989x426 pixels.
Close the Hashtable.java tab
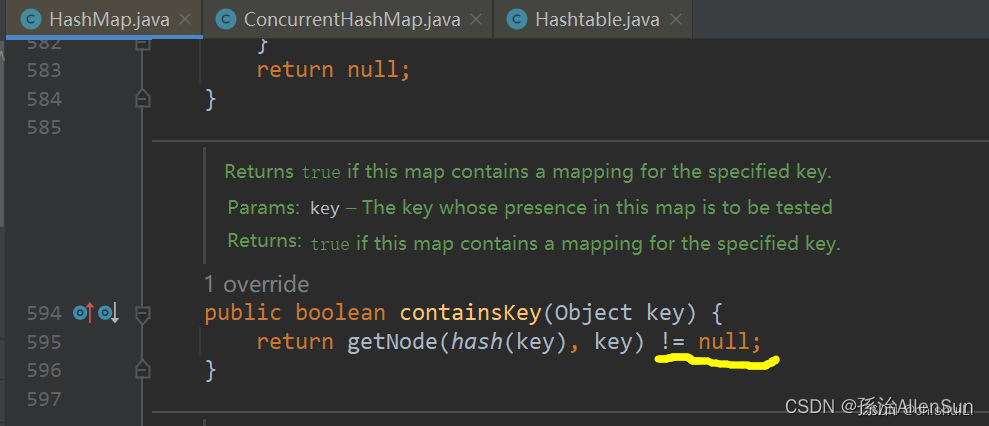[x=676, y=20]
